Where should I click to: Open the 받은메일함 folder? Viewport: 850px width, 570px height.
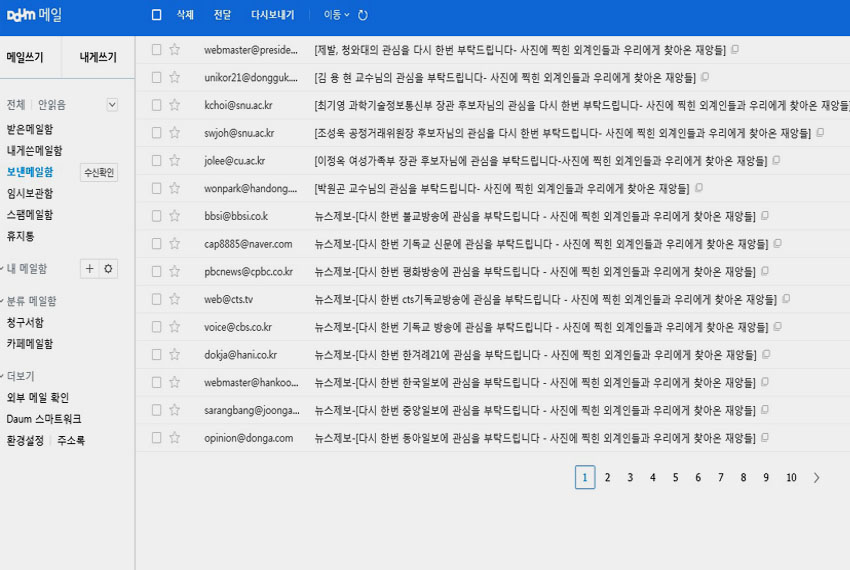point(30,129)
